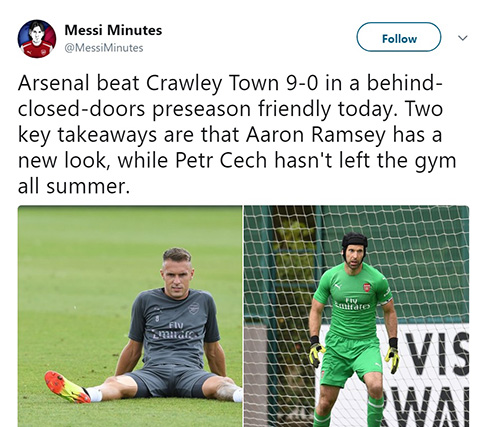
Task: Click Arsenal crest on green goalkeeper jersey
Action: click(x=367, y=288)
